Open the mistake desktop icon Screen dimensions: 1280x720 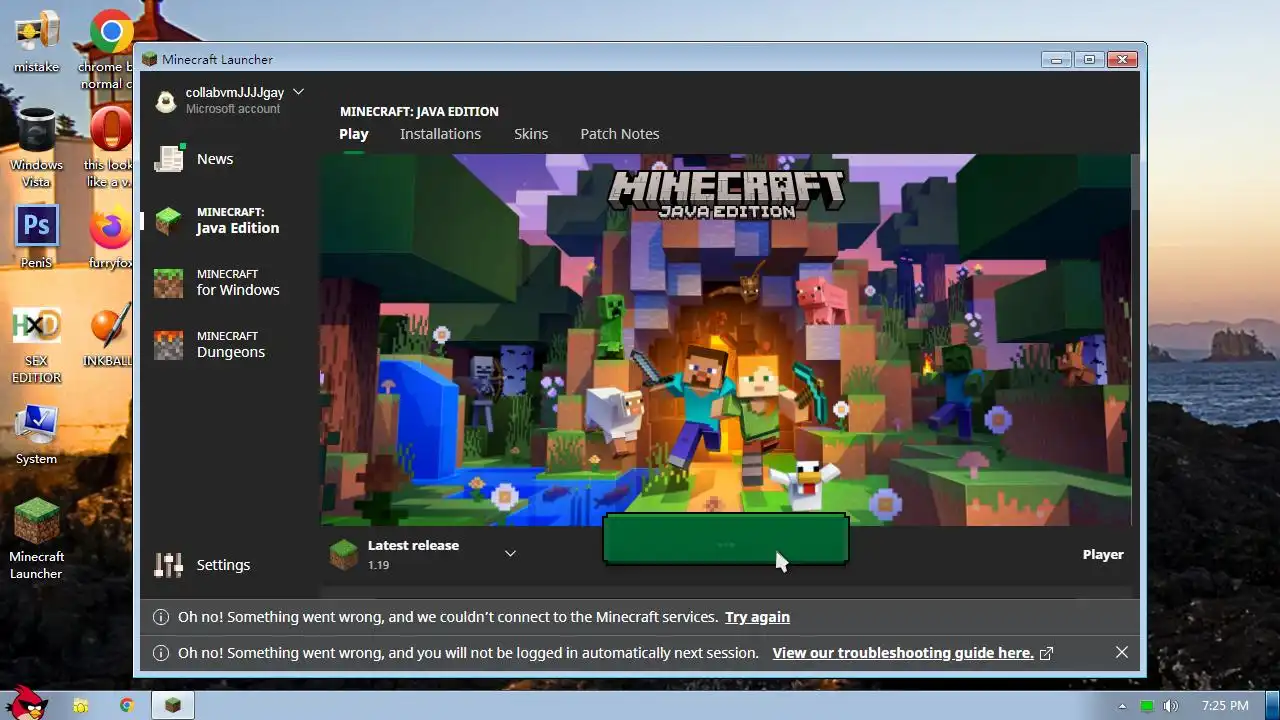click(36, 42)
